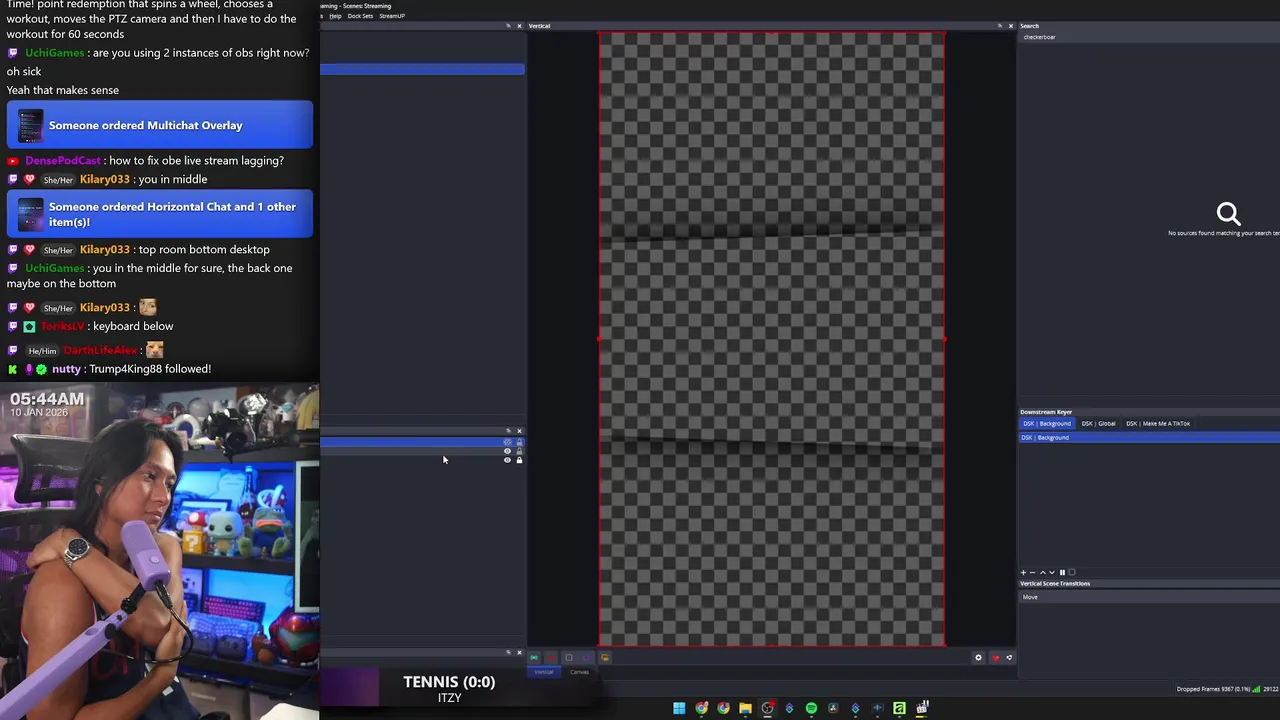
Task: Click 'Someone ordered Multichat Overlay' alert in chat
Action: (x=160, y=125)
